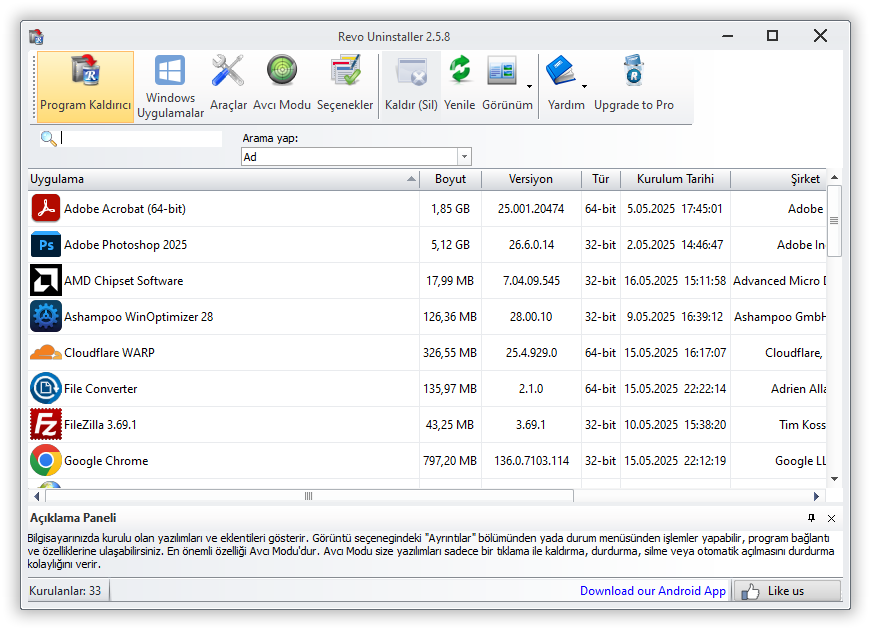Select the FileZilla 3.69.1 icon
Viewport: 871px width, 630px height.
(x=46, y=424)
